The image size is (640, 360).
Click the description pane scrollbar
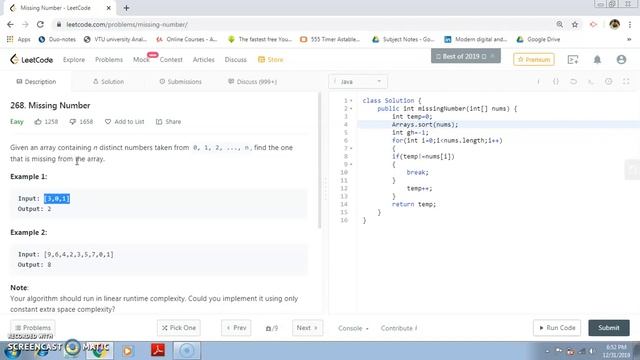point(320,160)
